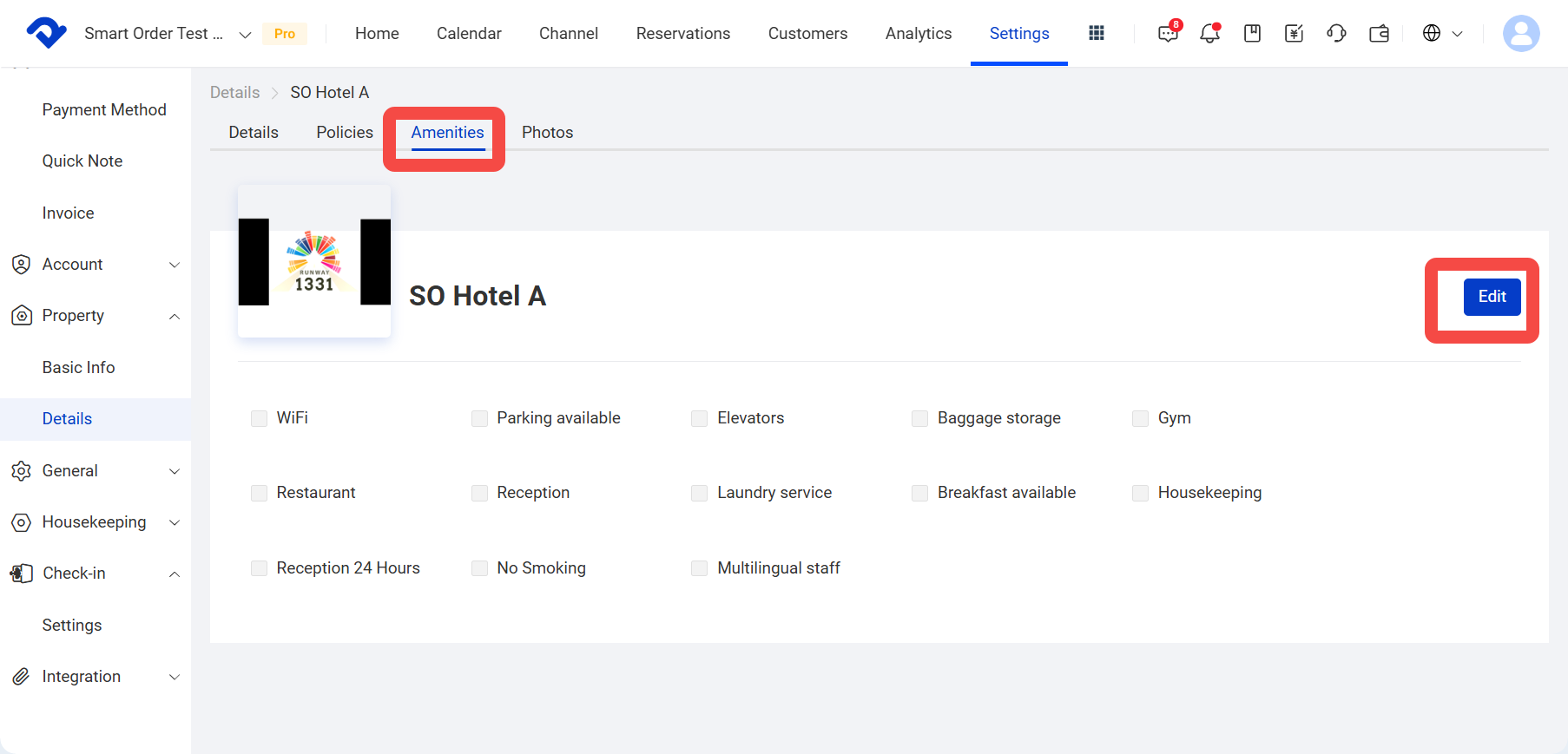Toggle the Elevators checkbox
This screenshot has width=1568, height=754.
click(699, 418)
